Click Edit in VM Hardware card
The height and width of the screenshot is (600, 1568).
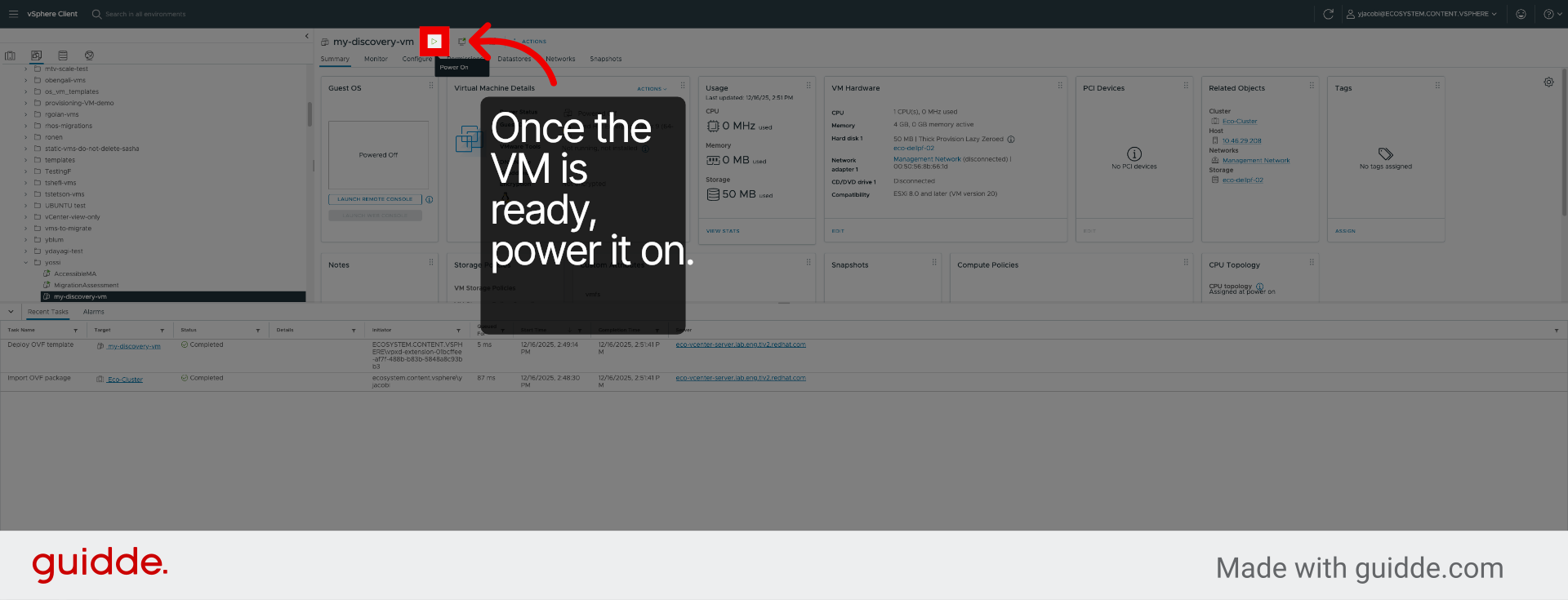pos(838,231)
